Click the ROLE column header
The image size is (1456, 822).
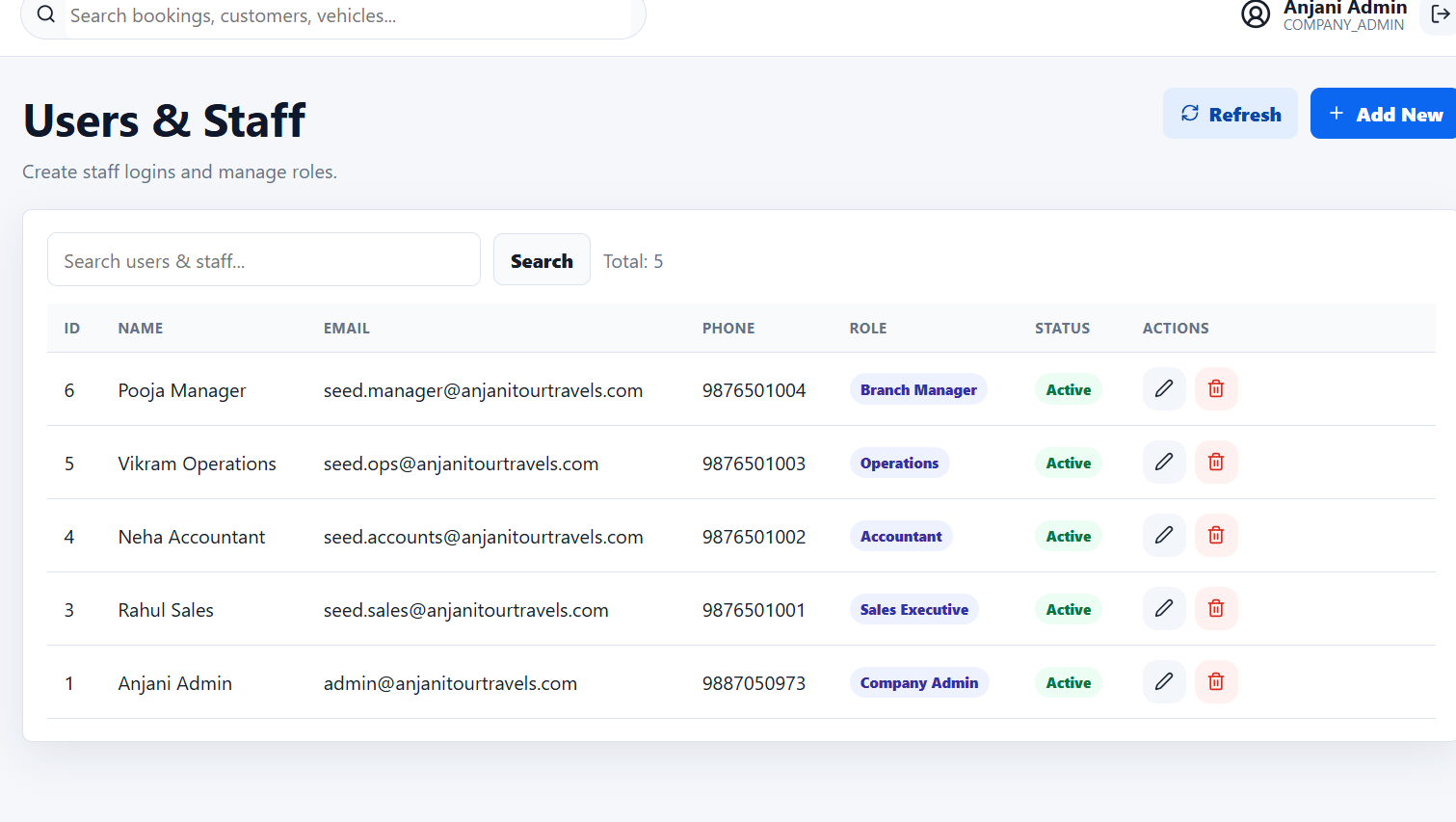[x=868, y=328]
